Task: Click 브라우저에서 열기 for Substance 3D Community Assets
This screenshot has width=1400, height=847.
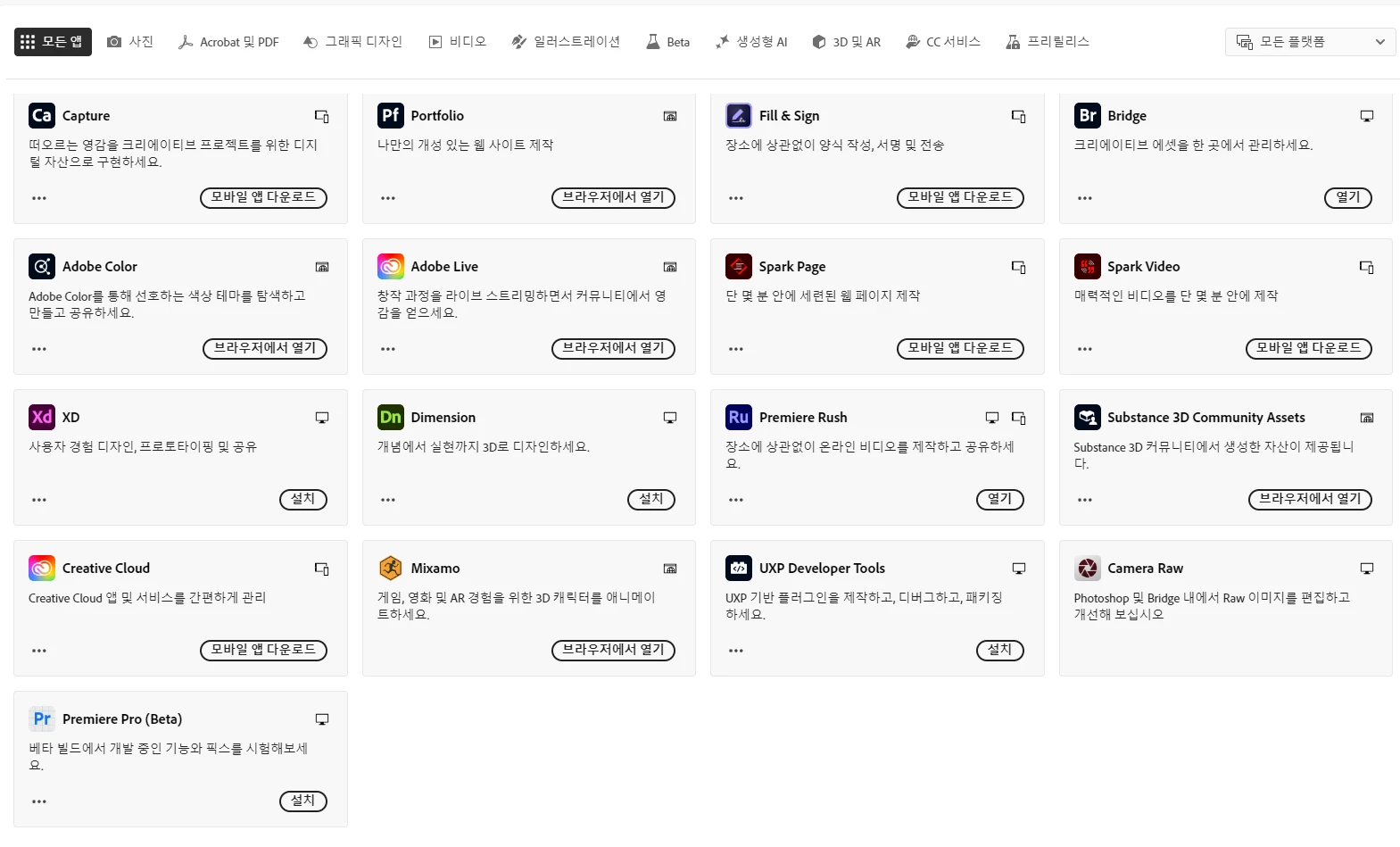Action: [1310, 500]
